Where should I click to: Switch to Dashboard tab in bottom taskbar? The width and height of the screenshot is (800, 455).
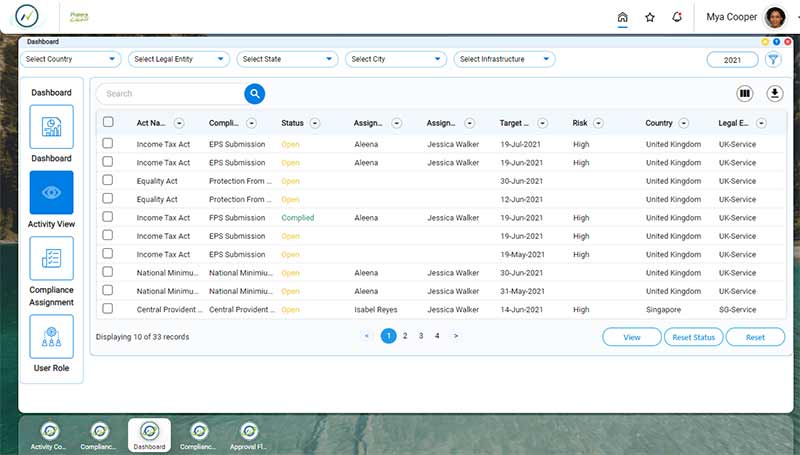coord(149,435)
